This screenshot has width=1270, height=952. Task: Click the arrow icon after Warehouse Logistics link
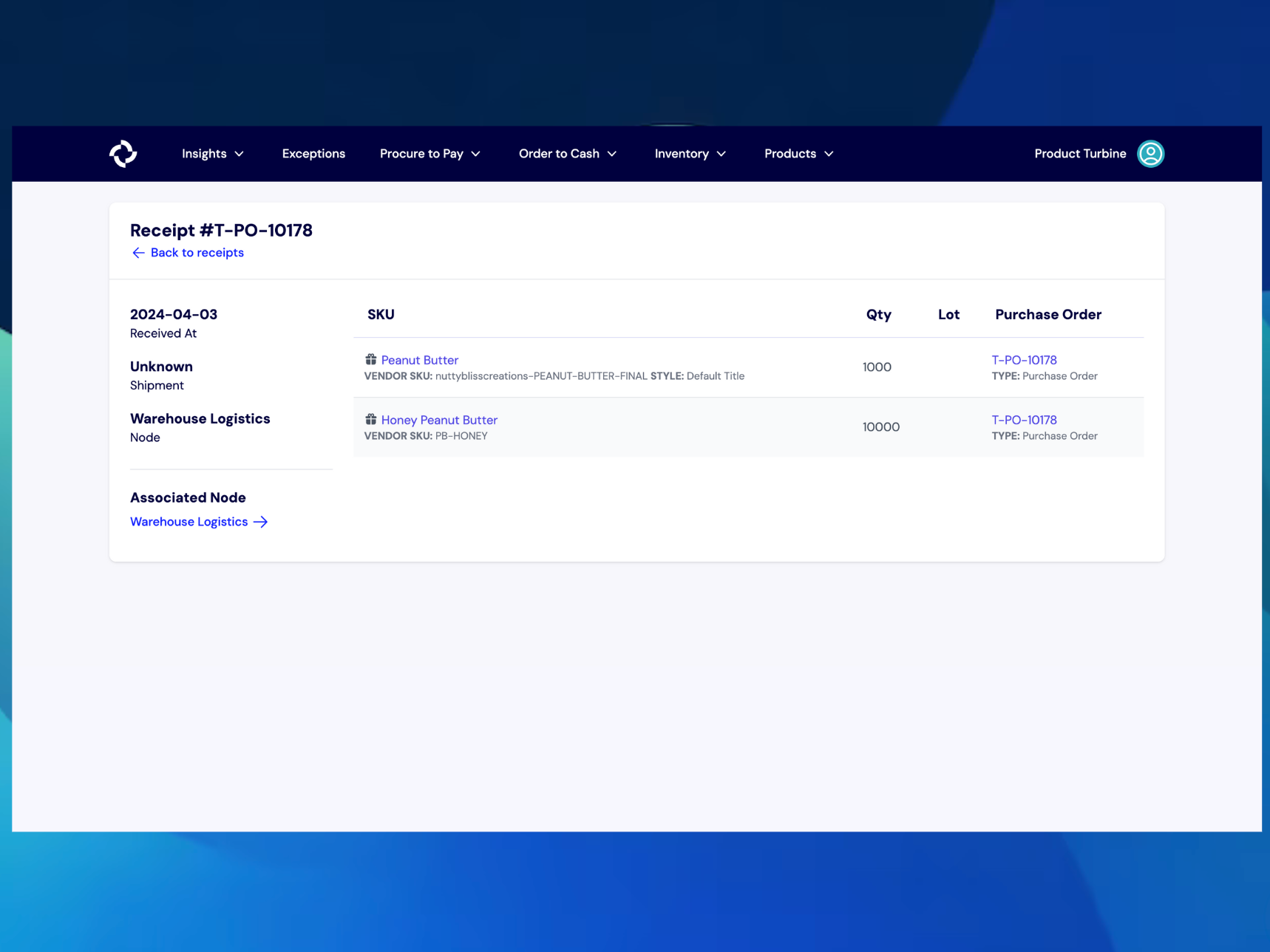(x=261, y=522)
